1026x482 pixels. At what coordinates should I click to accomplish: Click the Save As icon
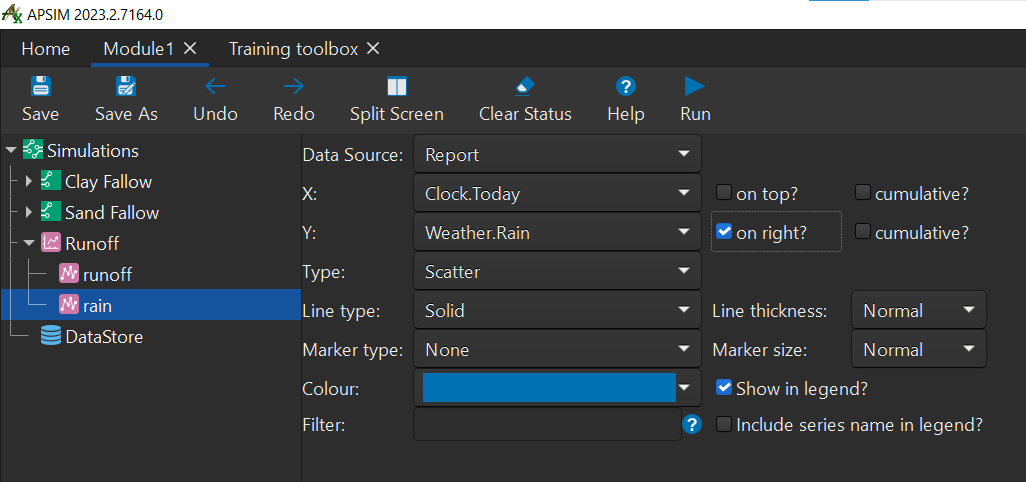pyautogui.click(x=126, y=86)
